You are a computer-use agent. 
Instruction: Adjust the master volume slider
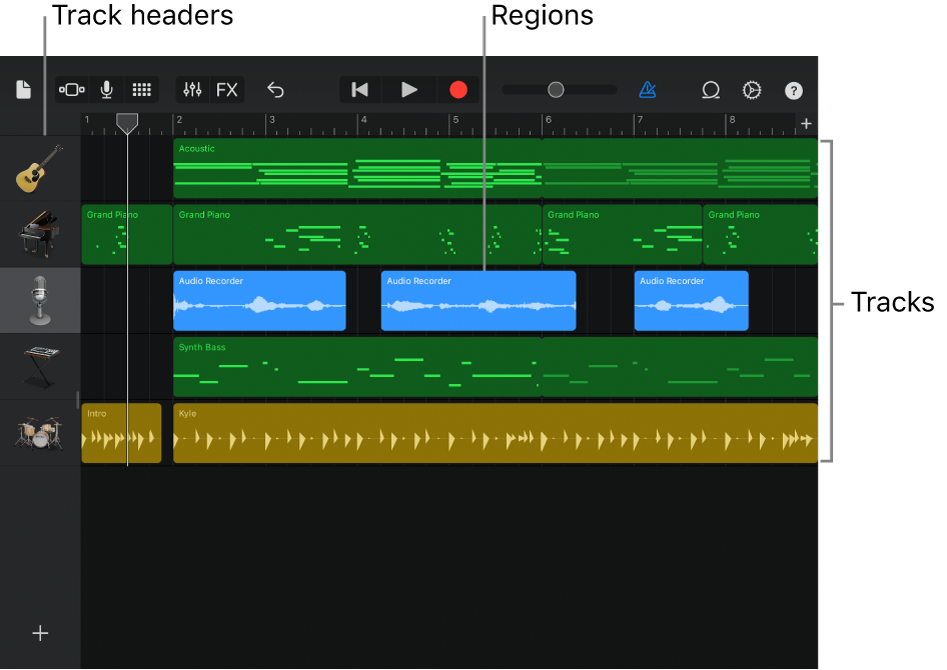point(556,89)
